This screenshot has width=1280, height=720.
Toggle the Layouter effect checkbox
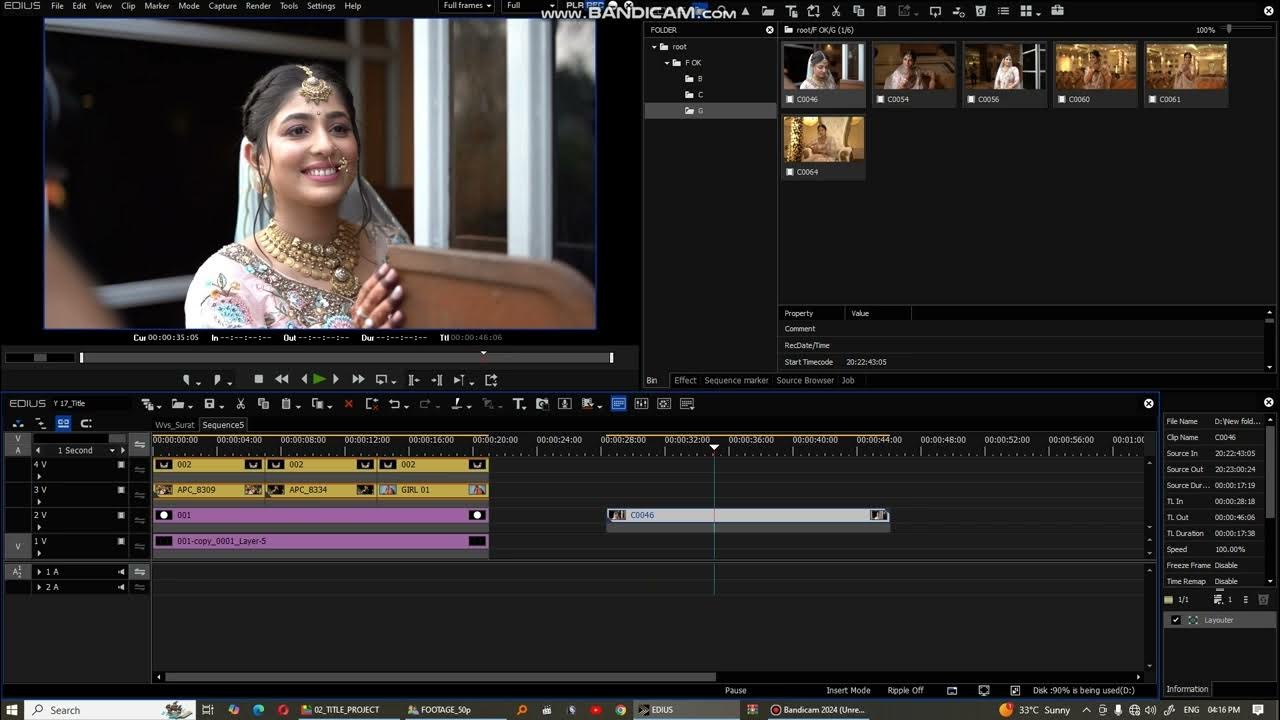click(1176, 620)
